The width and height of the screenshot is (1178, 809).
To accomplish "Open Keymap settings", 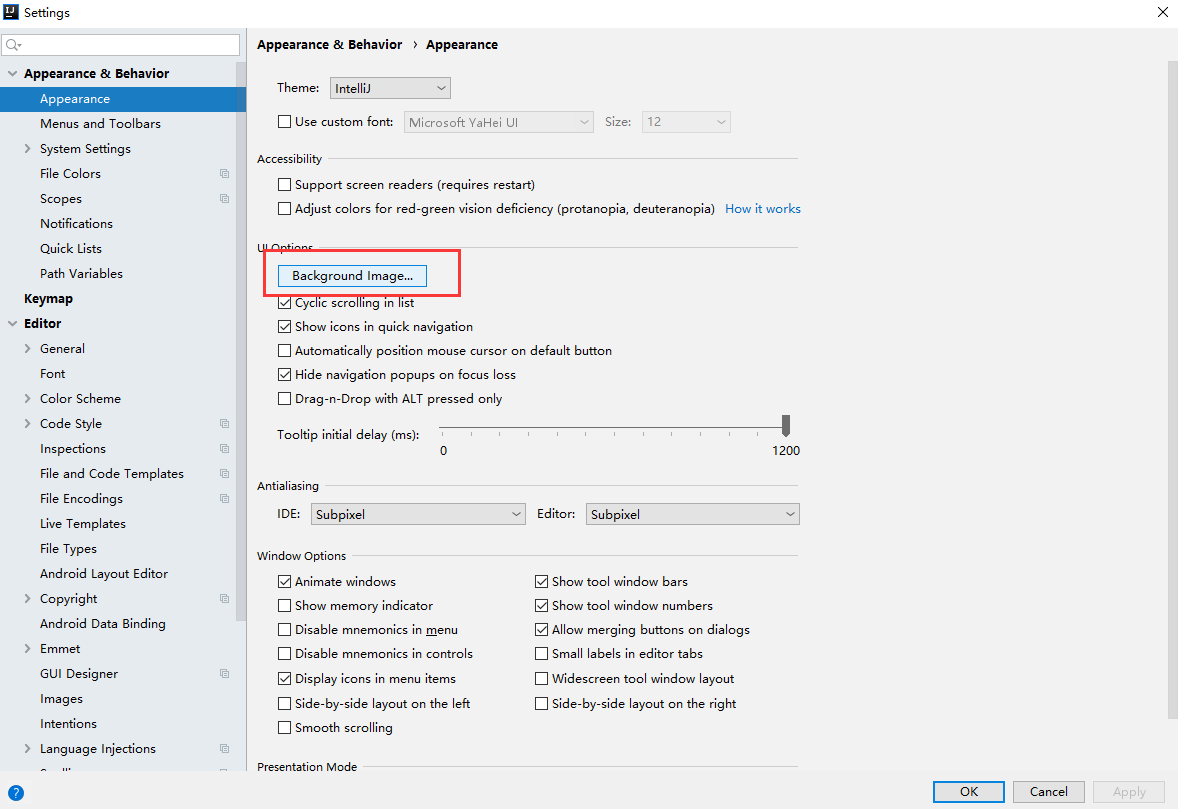I will [48, 298].
